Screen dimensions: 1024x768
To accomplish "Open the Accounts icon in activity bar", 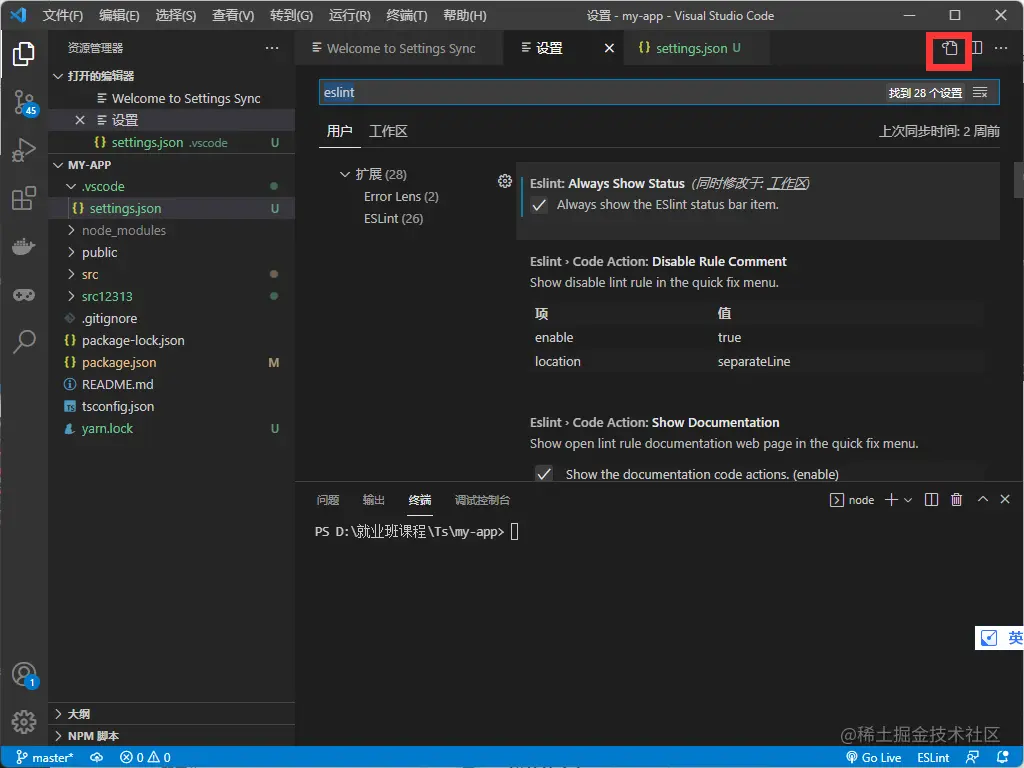I will coord(25,675).
